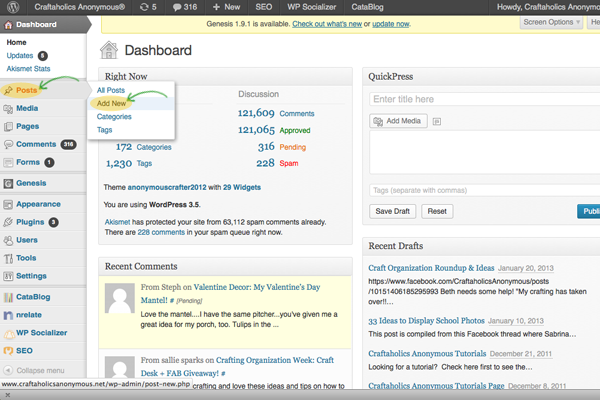Open the + New menu in admin bar

(226, 7)
